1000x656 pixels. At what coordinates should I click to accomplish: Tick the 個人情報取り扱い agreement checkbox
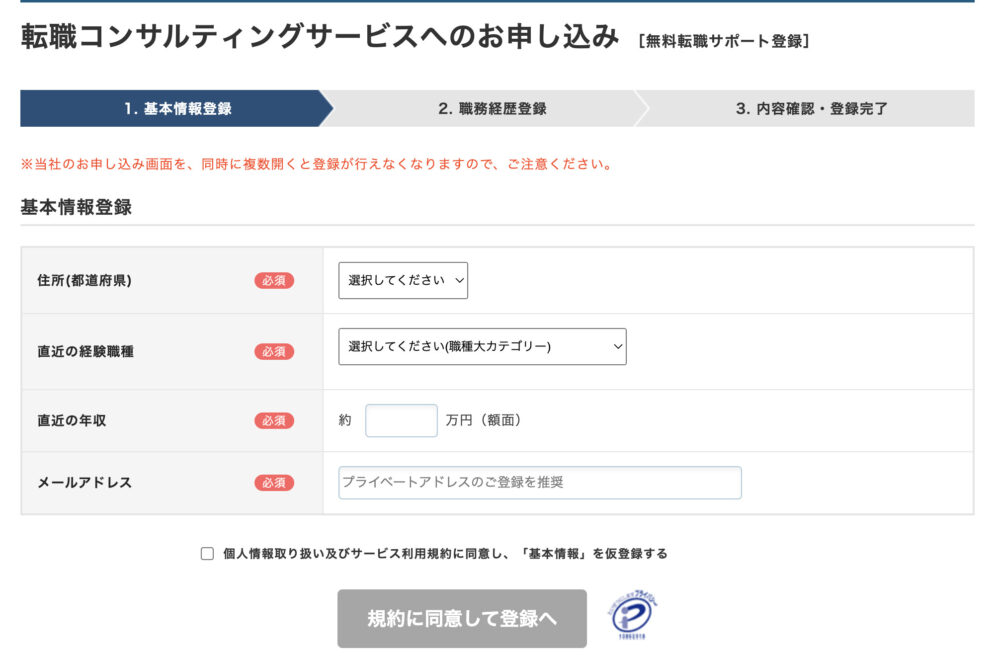[x=207, y=553]
